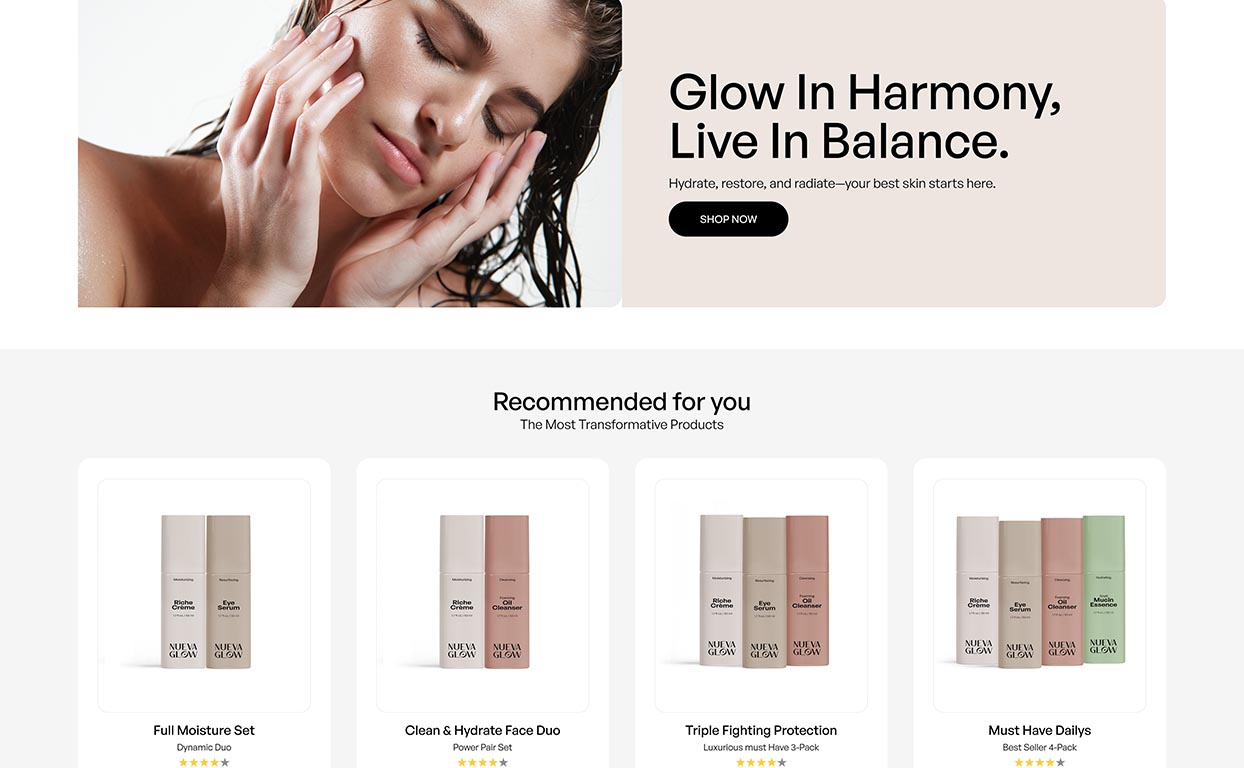Click the star rating under Clean & Hydrate Duo
Screen dimensions: 1244x768
(483, 763)
